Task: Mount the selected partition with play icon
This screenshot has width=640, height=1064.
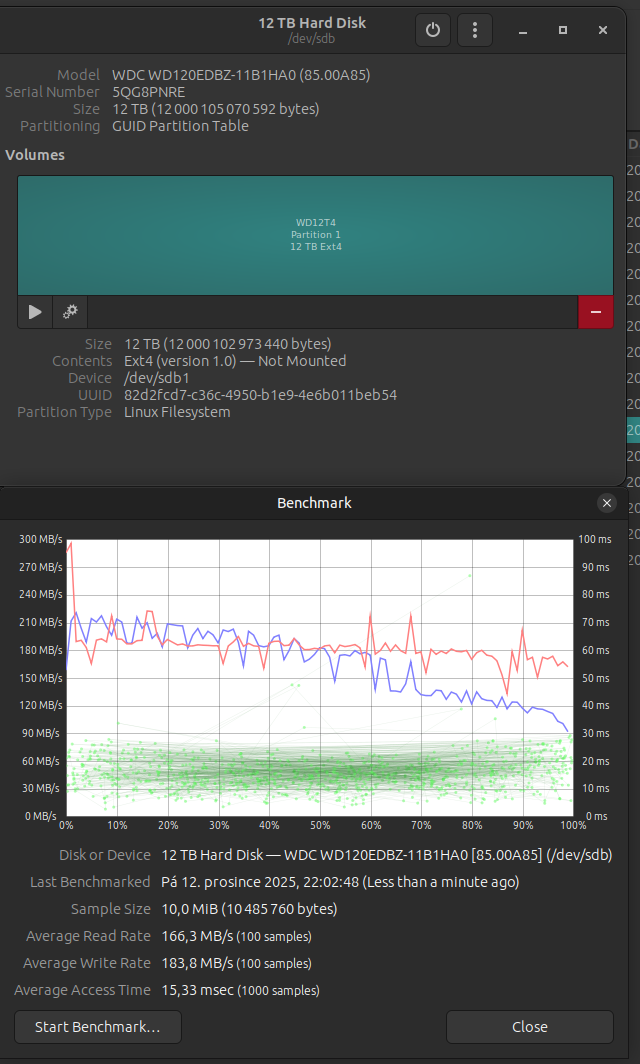Action: pos(35,312)
